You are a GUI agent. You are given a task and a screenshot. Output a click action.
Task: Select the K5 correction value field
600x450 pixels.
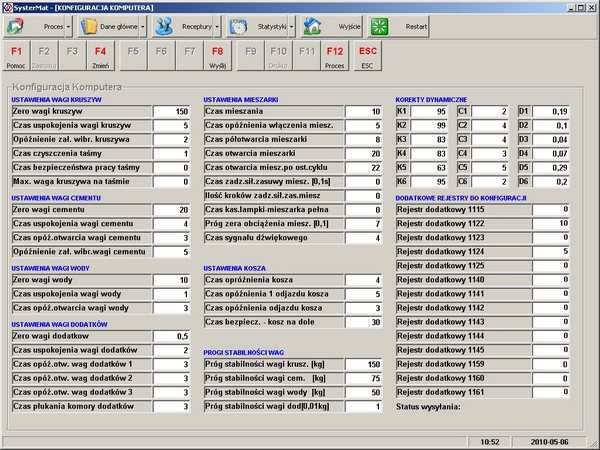tap(429, 168)
